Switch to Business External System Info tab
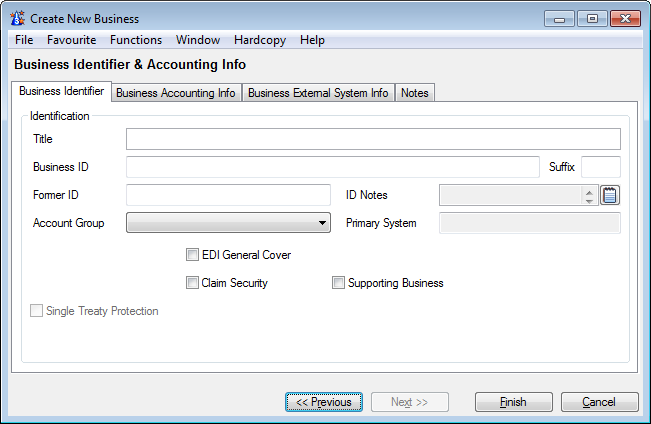The width and height of the screenshot is (651, 424). (x=318, y=93)
